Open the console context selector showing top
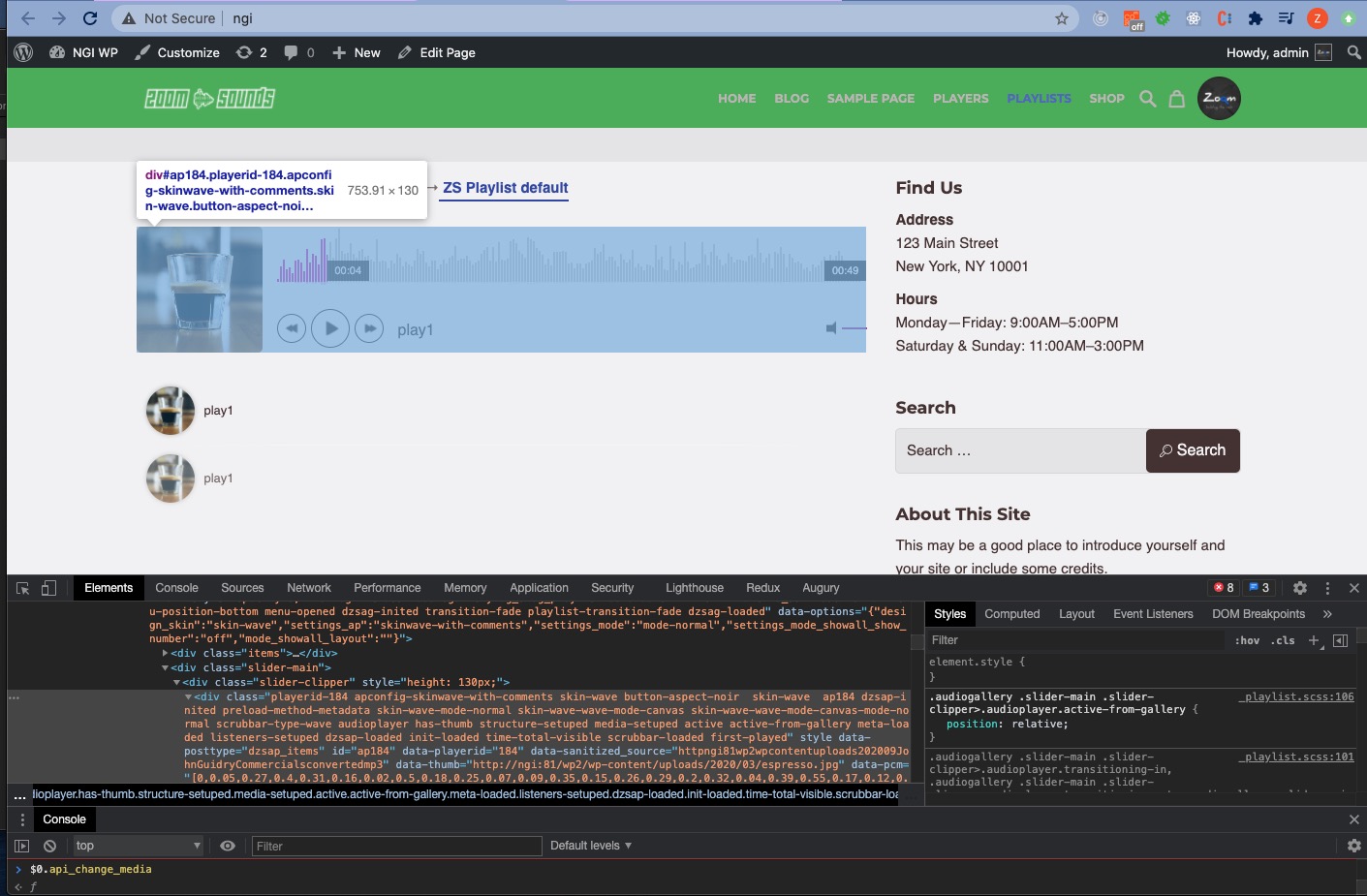The width and height of the screenshot is (1367, 896). point(138,846)
